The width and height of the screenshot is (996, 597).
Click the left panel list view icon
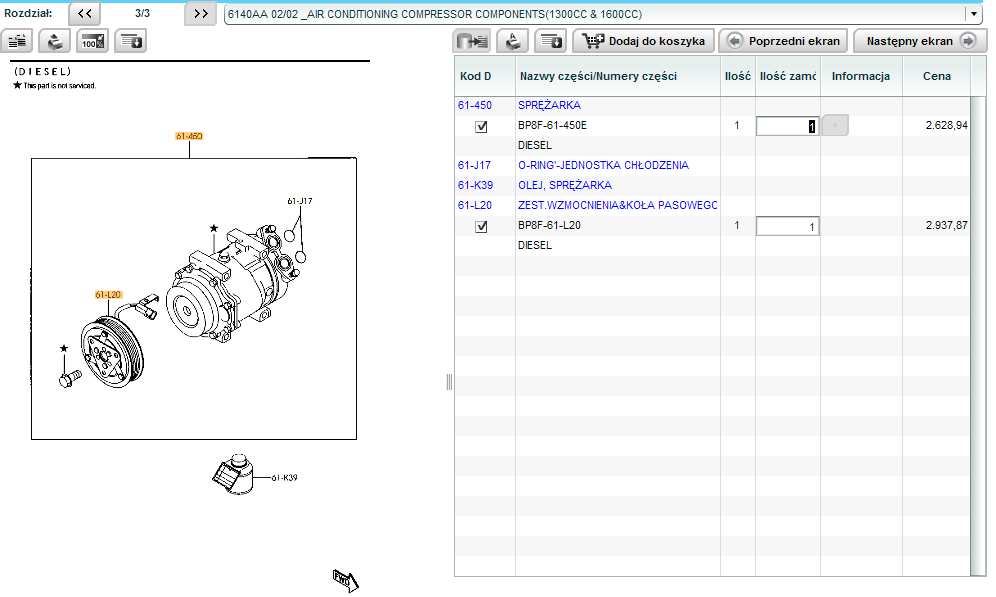(x=20, y=41)
